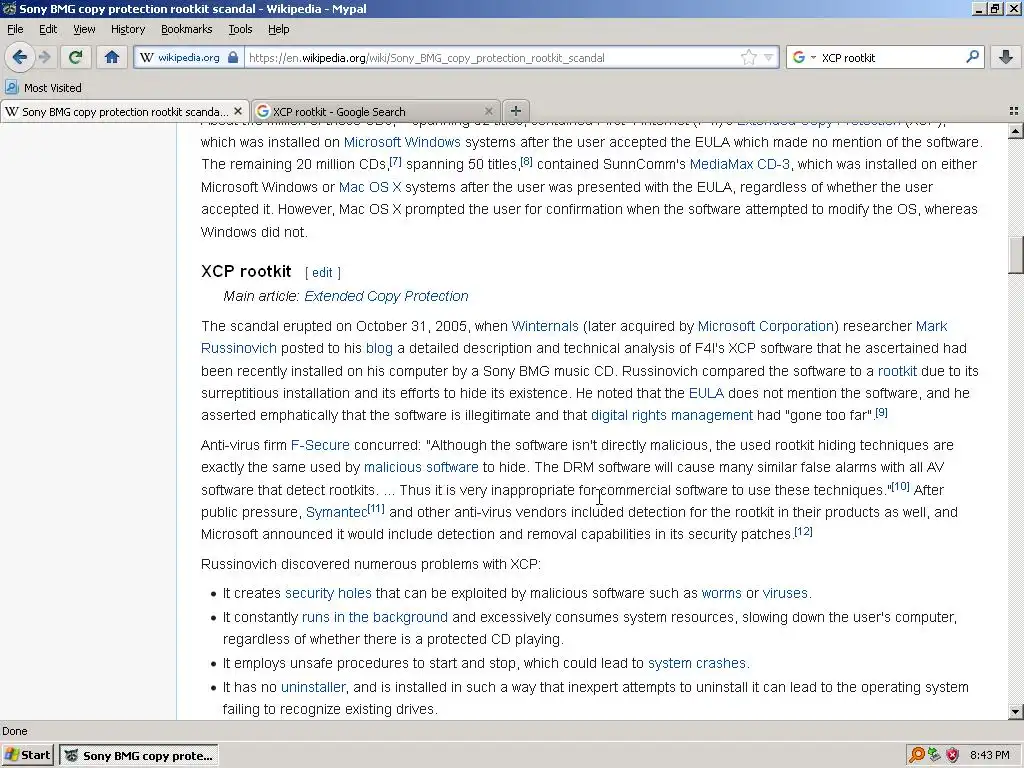This screenshot has width=1024, height=768.
Task: Click the XCP rootkit search box
Action: (891, 57)
